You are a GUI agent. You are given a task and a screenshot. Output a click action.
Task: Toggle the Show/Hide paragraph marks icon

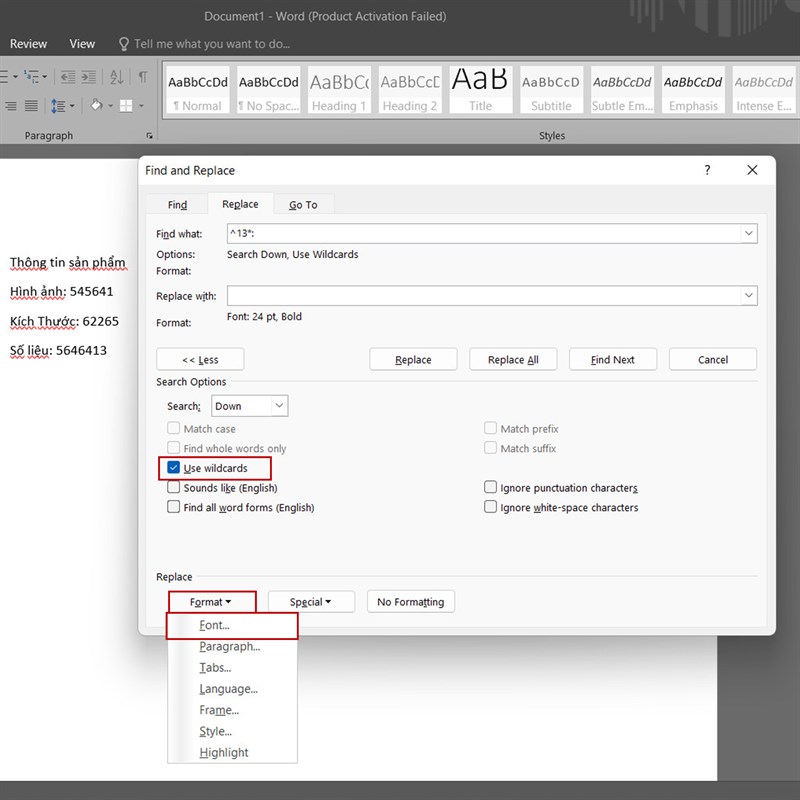point(143,77)
